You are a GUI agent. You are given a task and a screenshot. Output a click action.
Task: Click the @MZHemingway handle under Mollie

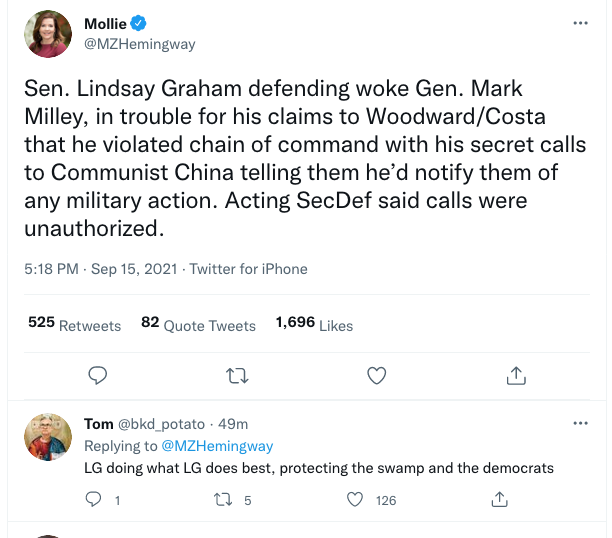pos(139,44)
